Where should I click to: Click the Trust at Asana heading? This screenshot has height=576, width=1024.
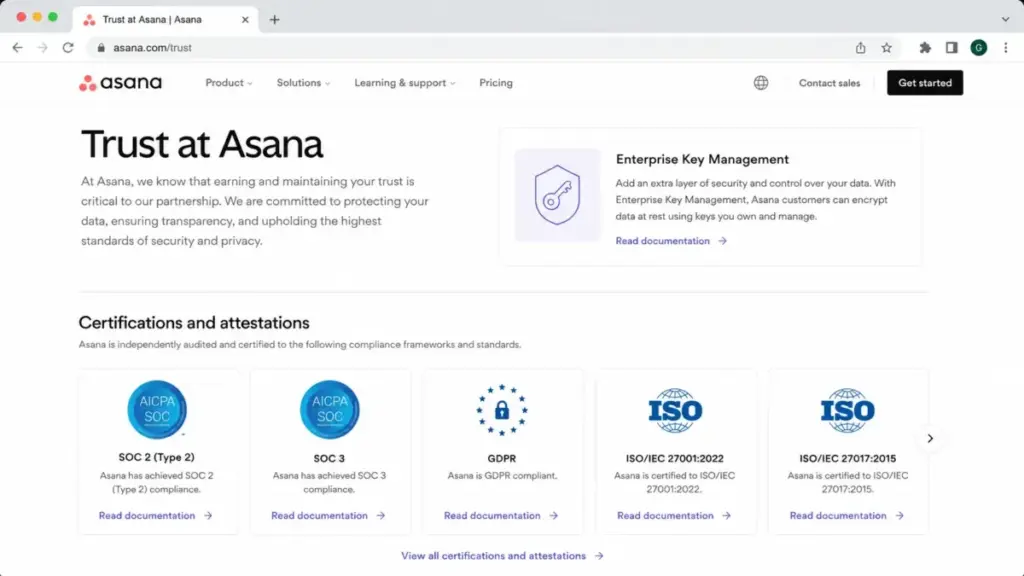[x=202, y=144]
